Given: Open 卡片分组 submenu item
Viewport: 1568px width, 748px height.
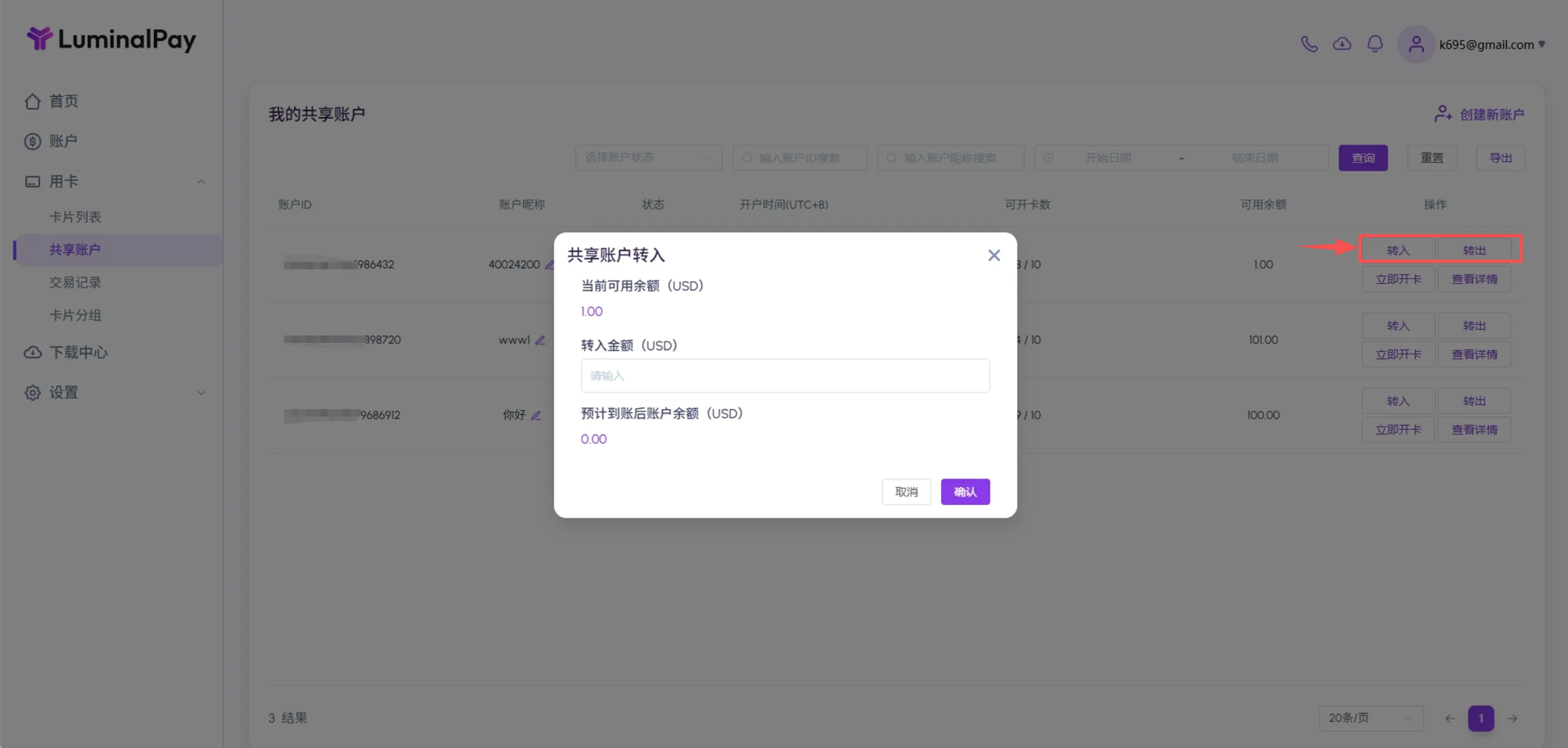Looking at the screenshot, I should 75,315.
